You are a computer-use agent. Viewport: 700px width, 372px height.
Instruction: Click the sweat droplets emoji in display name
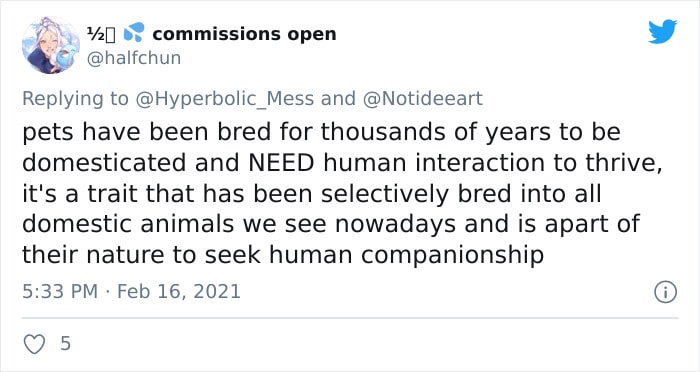(x=133, y=32)
